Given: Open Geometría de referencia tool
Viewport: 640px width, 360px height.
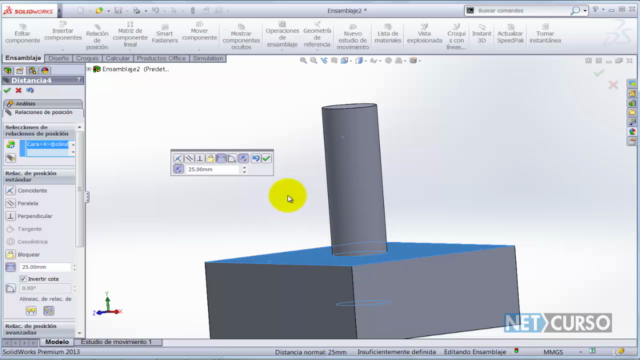Looking at the screenshot, I should [317, 35].
